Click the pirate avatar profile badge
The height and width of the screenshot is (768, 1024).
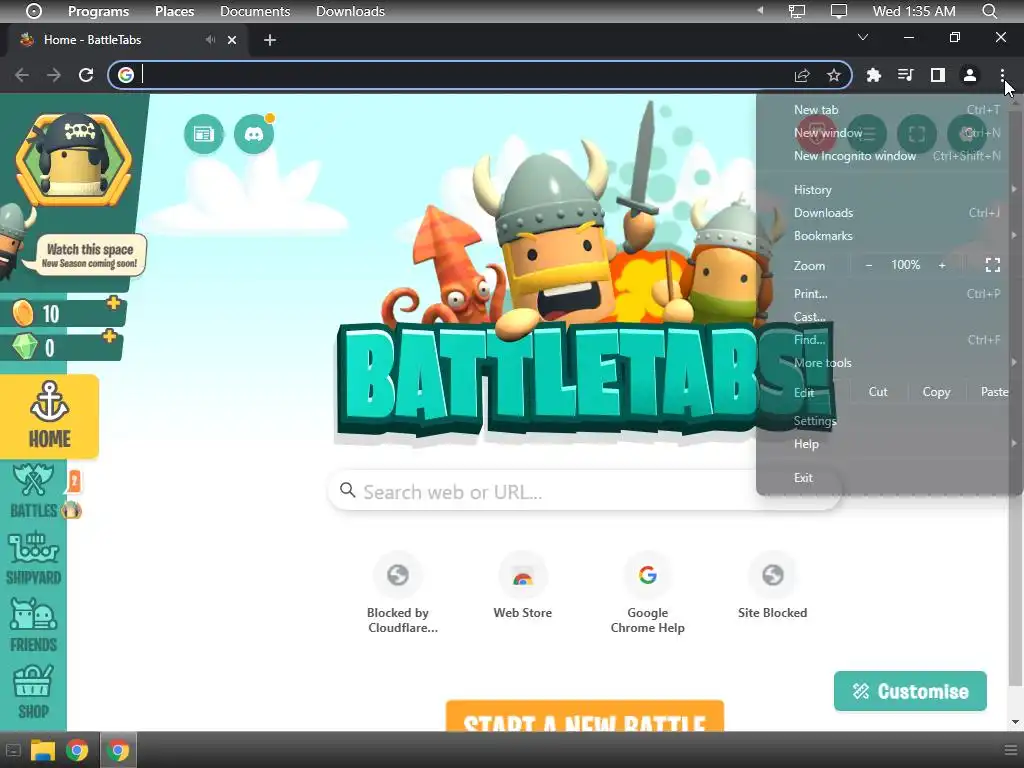tap(73, 159)
